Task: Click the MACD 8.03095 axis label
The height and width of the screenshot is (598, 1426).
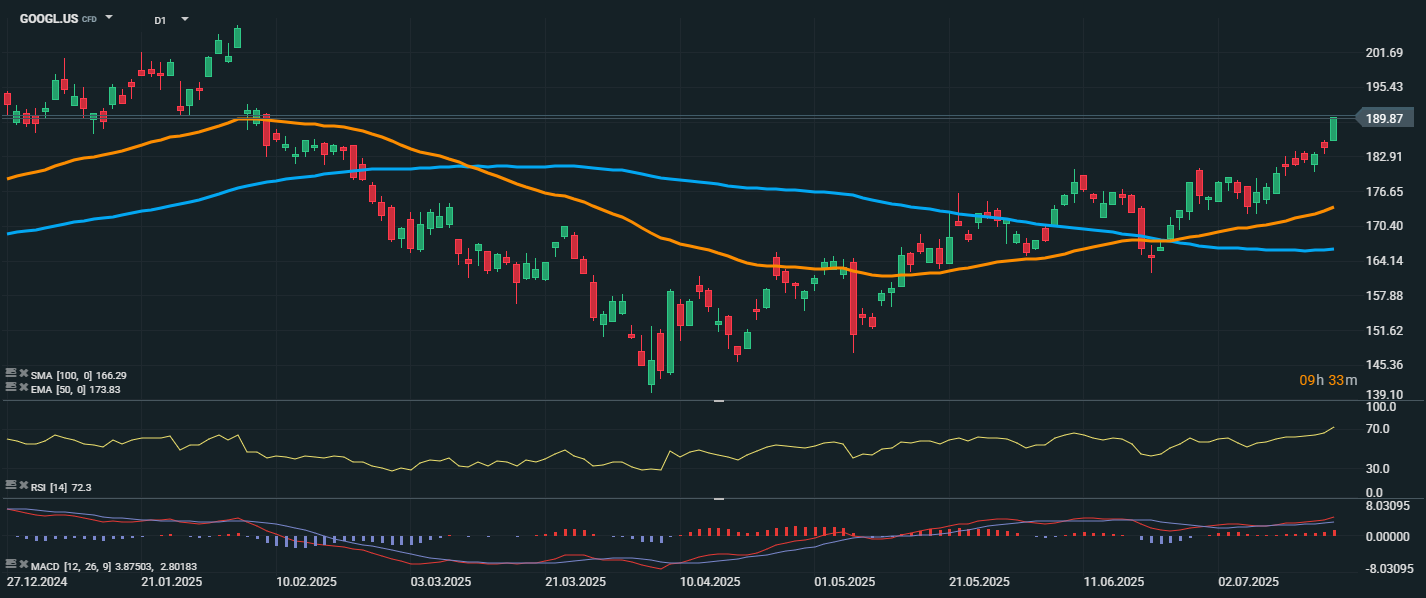Action: click(x=1386, y=506)
